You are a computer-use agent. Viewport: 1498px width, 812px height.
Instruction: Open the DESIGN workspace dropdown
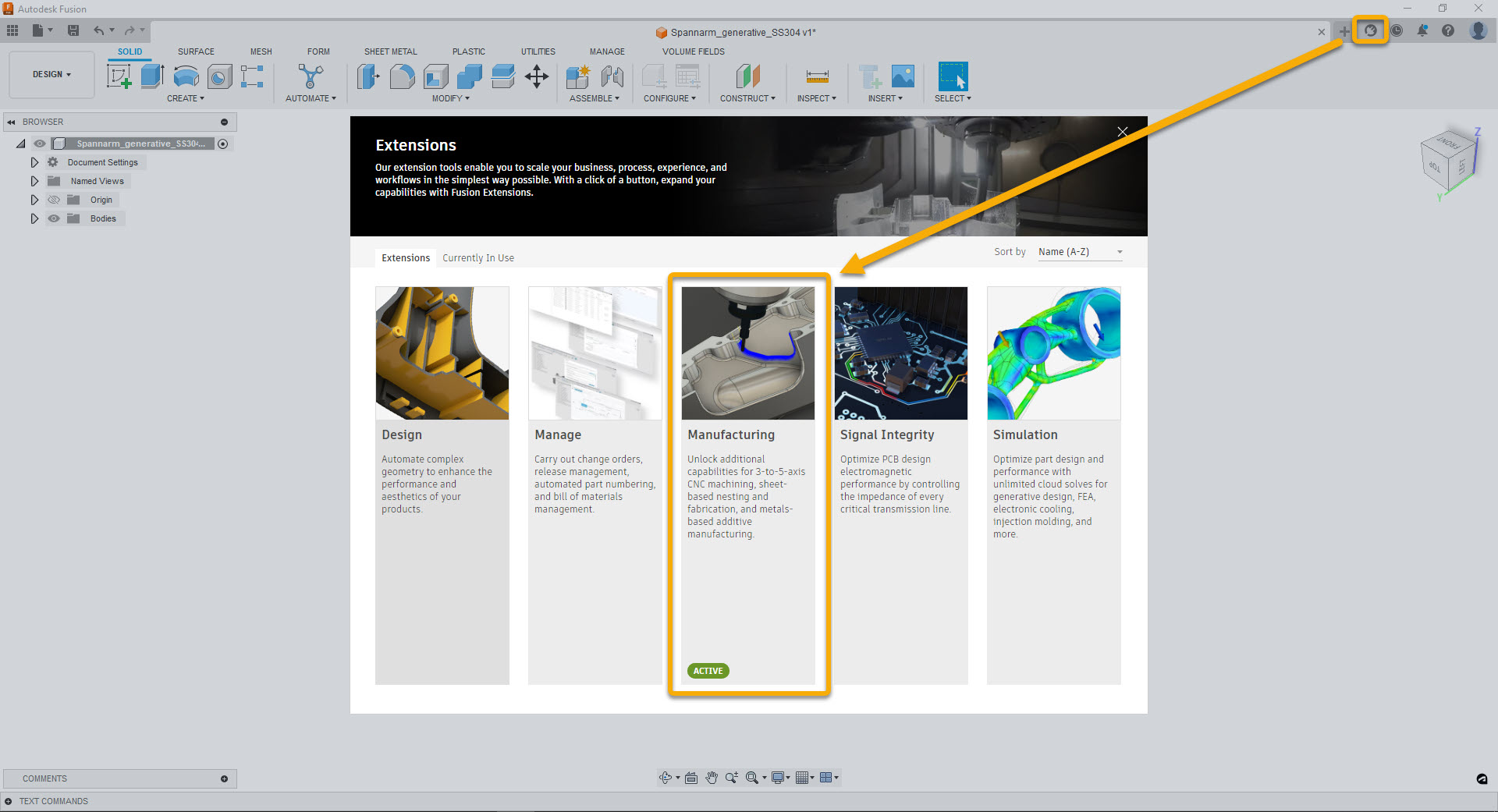(51, 74)
